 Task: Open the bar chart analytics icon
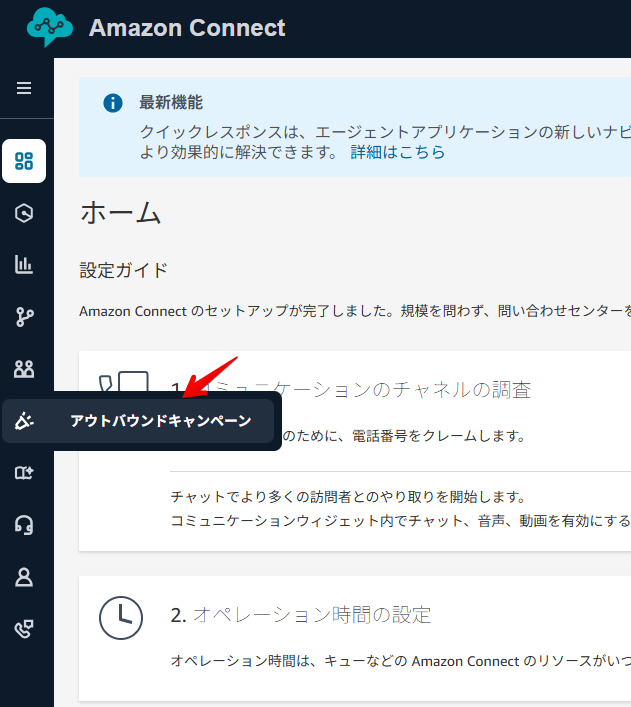click(x=24, y=265)
